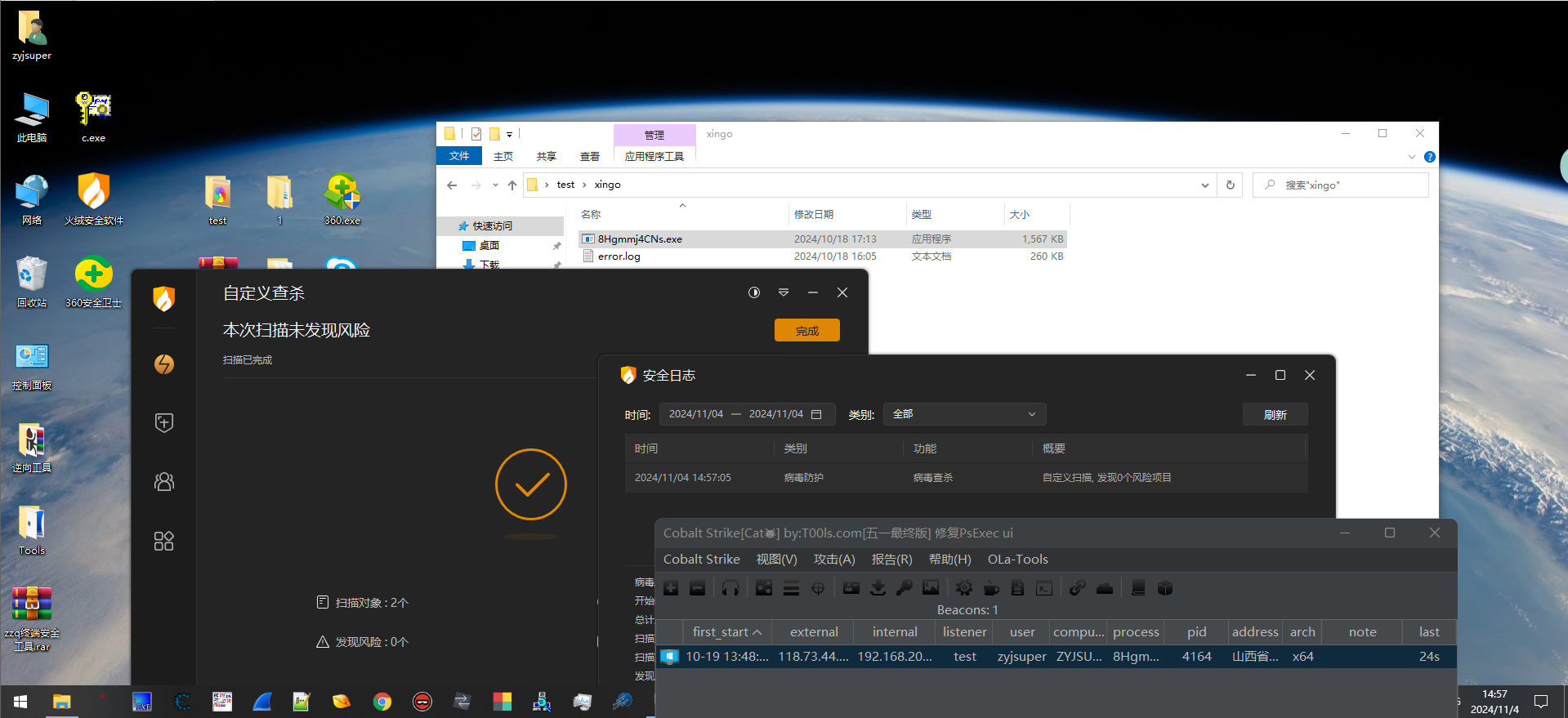Open the 应用程序工具 ribbon tab
Screen dimensions: 1568x718
coord(654,156)
